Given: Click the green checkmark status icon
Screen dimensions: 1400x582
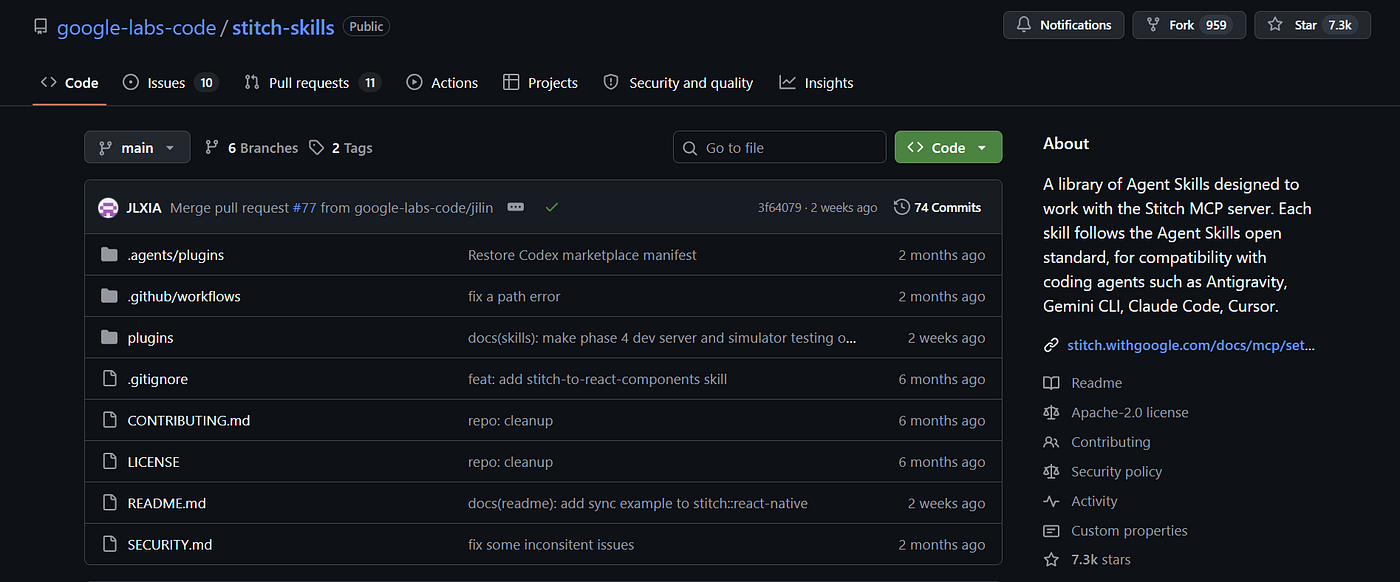Looking at the screenshot, I should pos(552,207).
